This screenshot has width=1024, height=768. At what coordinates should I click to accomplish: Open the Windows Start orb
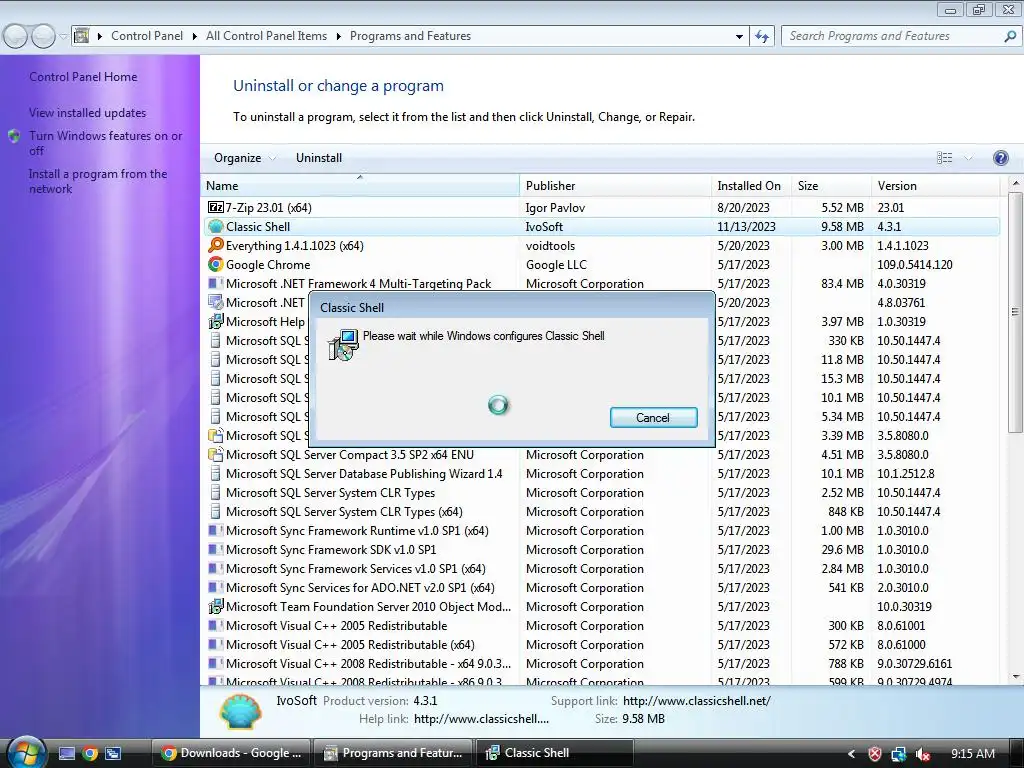pos(26,754)
